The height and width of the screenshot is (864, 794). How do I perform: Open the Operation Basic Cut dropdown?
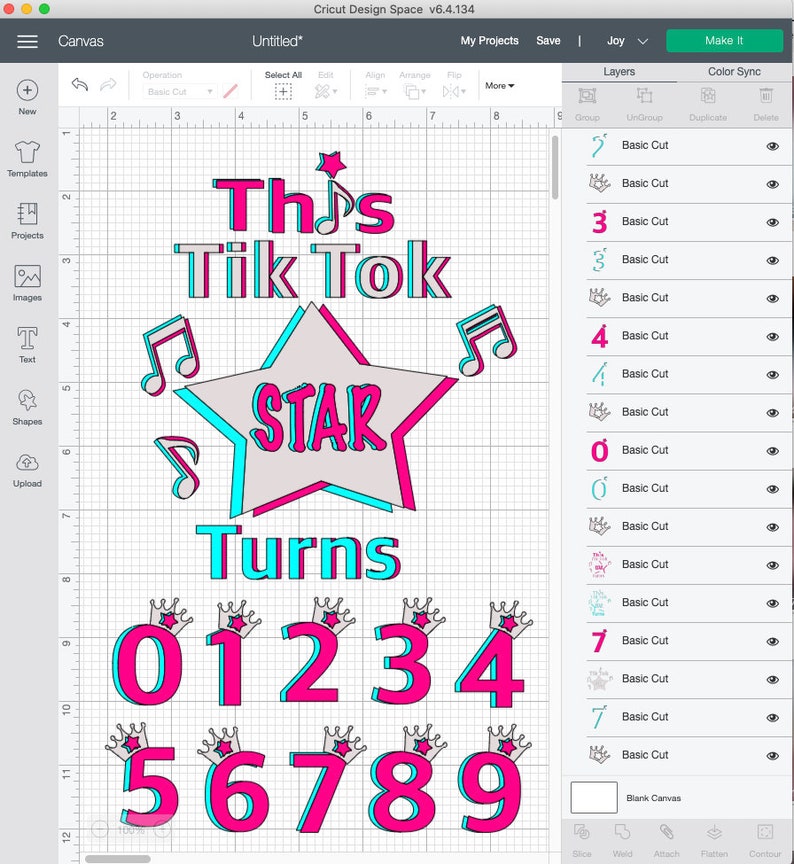coord(180,91)
